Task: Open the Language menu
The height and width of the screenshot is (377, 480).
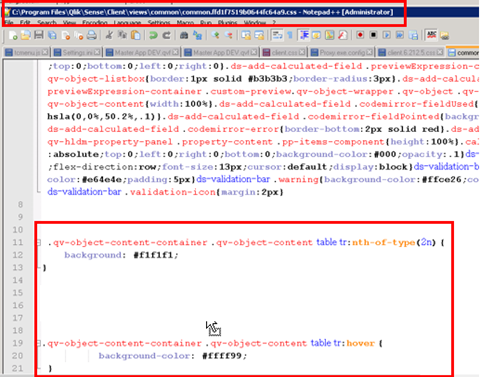Action: pyautogui.click(x=127, y=23)
